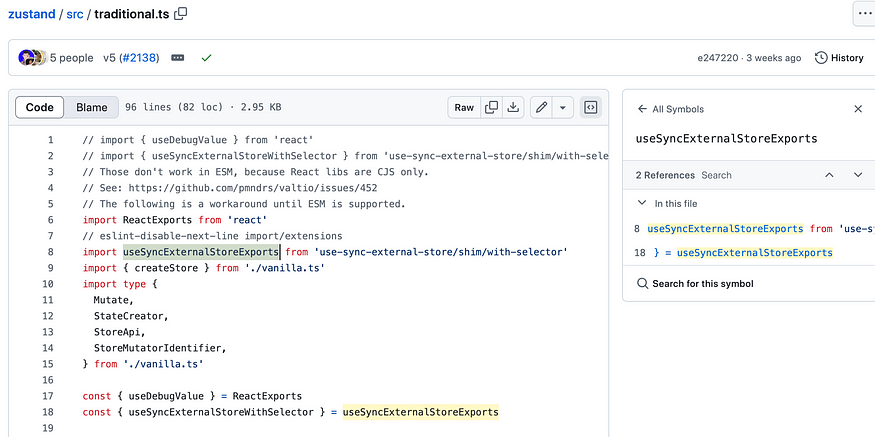Open pull request #2138 link
The image size is (875, 437).
pos(140,57)
